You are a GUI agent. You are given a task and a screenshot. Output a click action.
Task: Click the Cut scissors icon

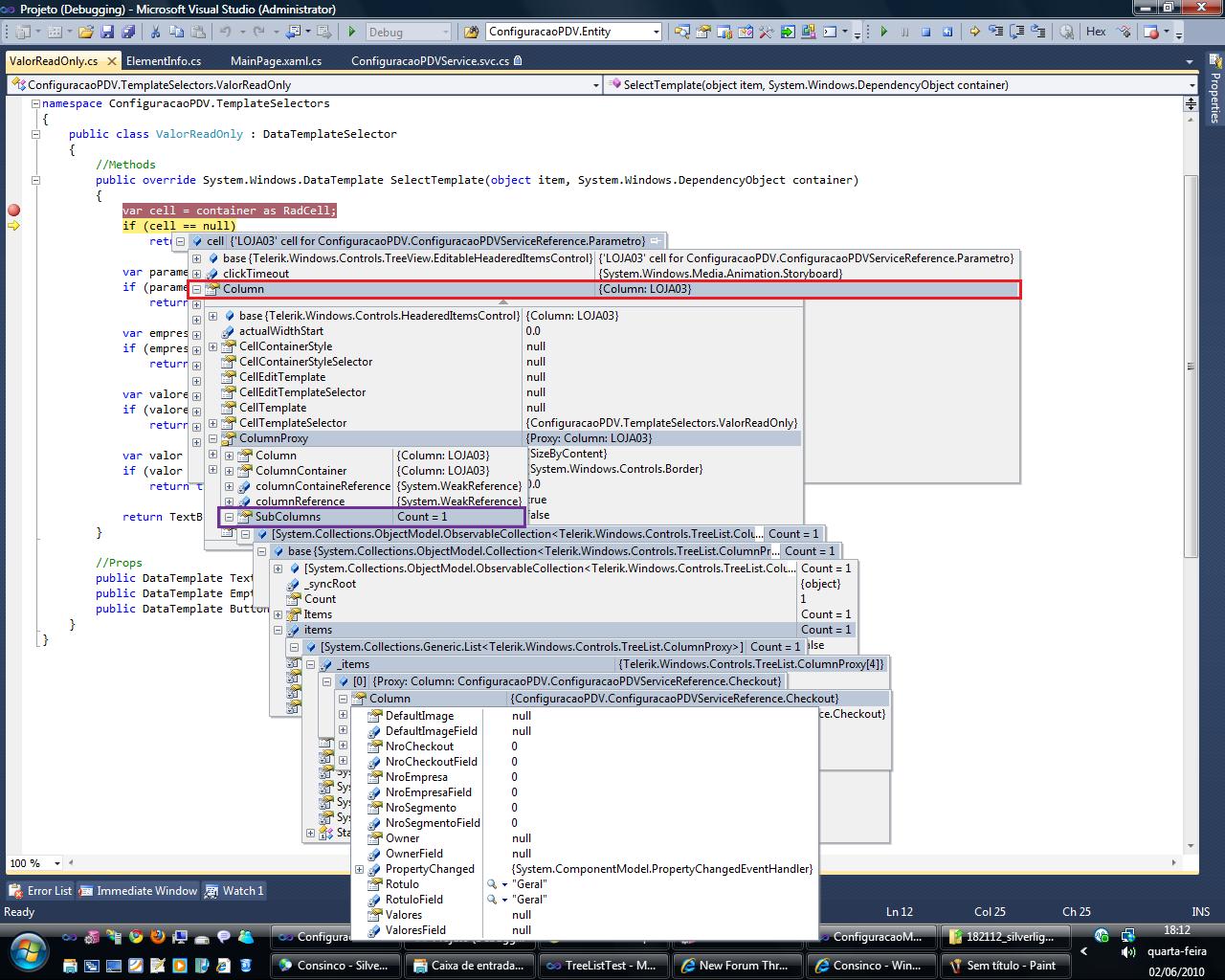click(157, 32)
